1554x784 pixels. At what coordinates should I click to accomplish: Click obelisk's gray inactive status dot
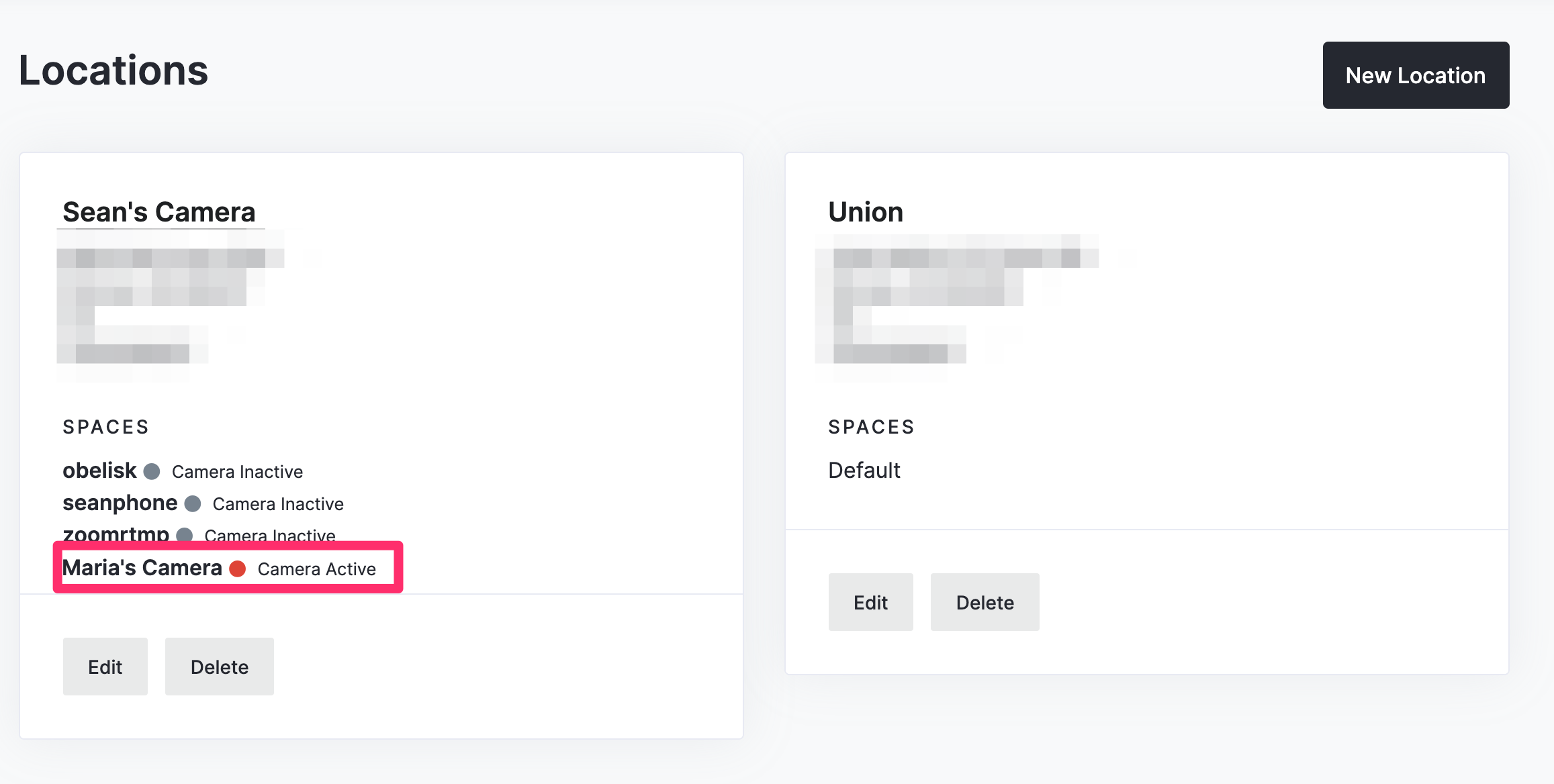click(152, 472)
